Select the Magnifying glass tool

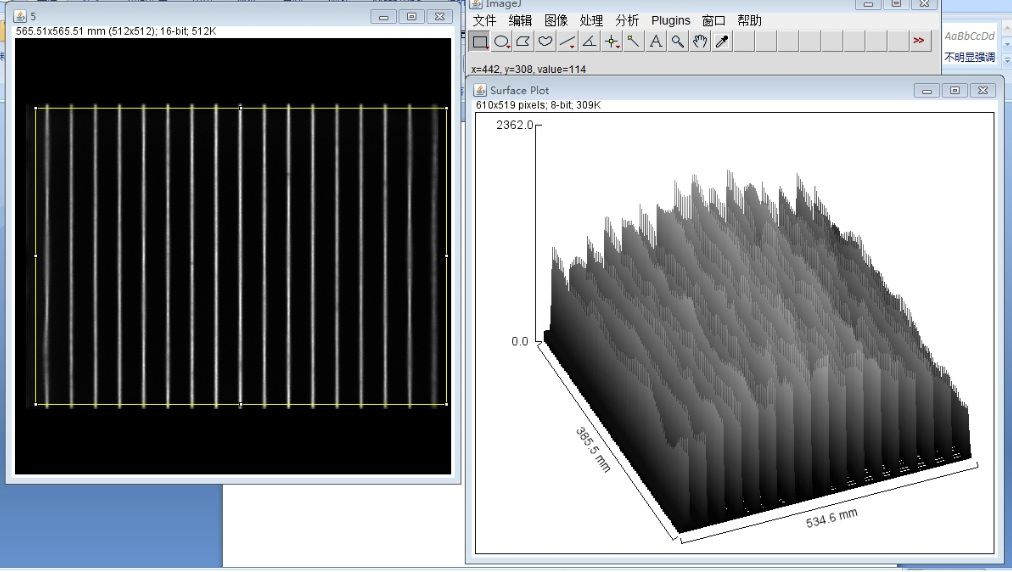(x=678, y=41)
